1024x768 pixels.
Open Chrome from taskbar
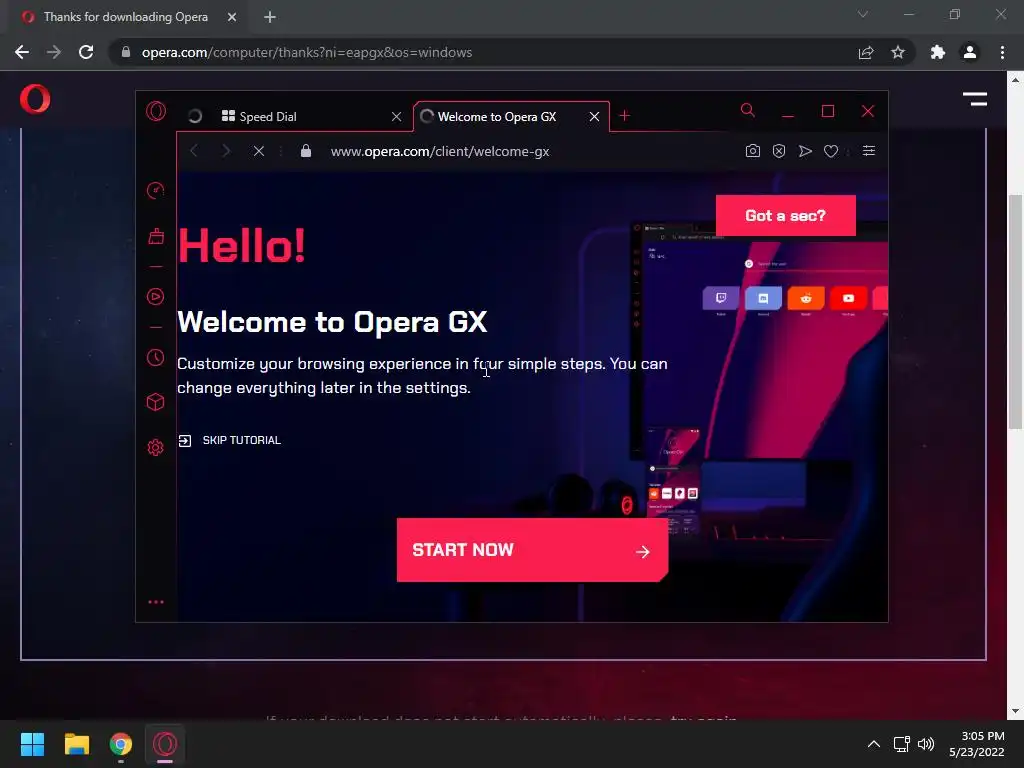point(121,744)
